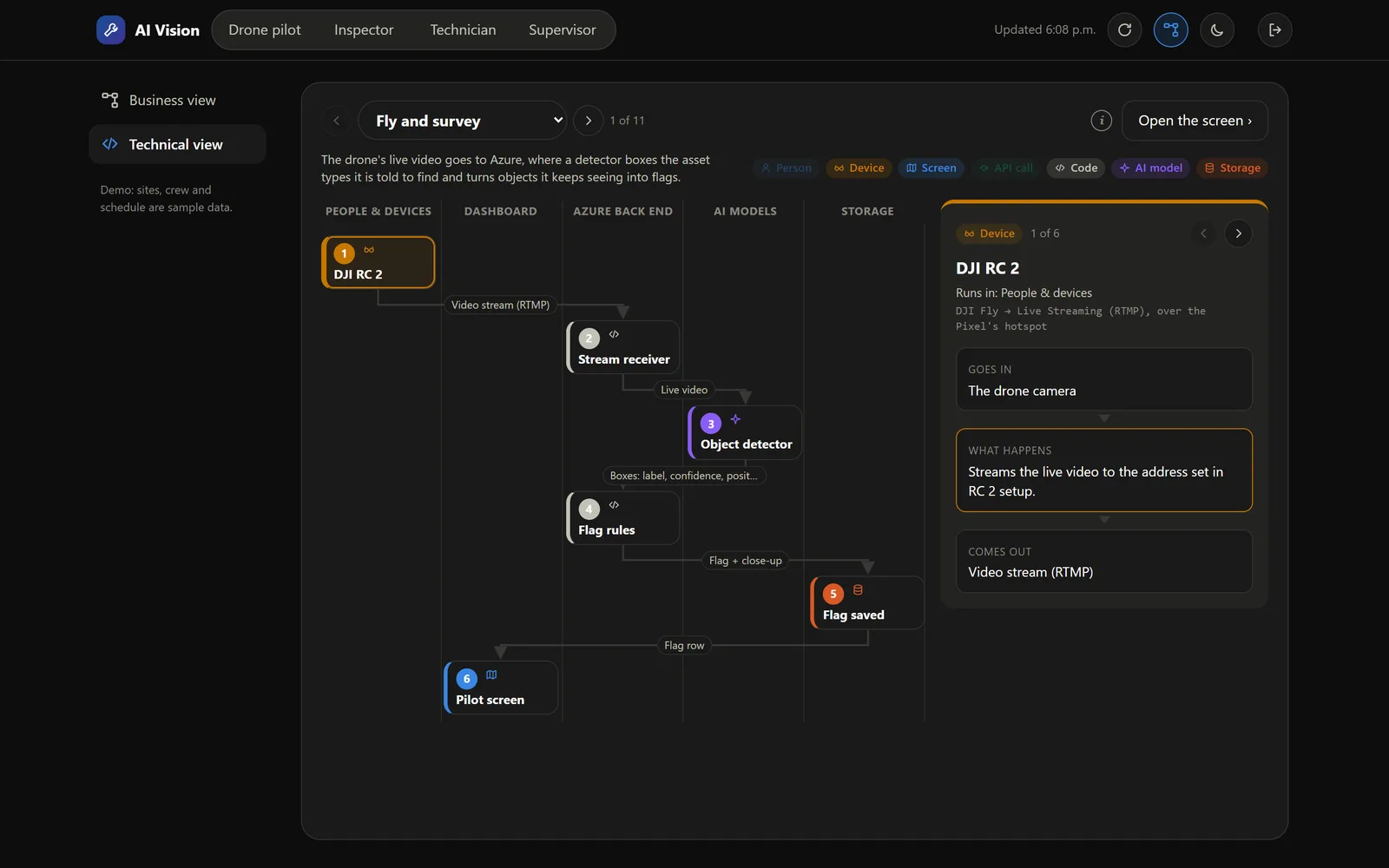Toggle the Code legend filter

pos(1076,168)
